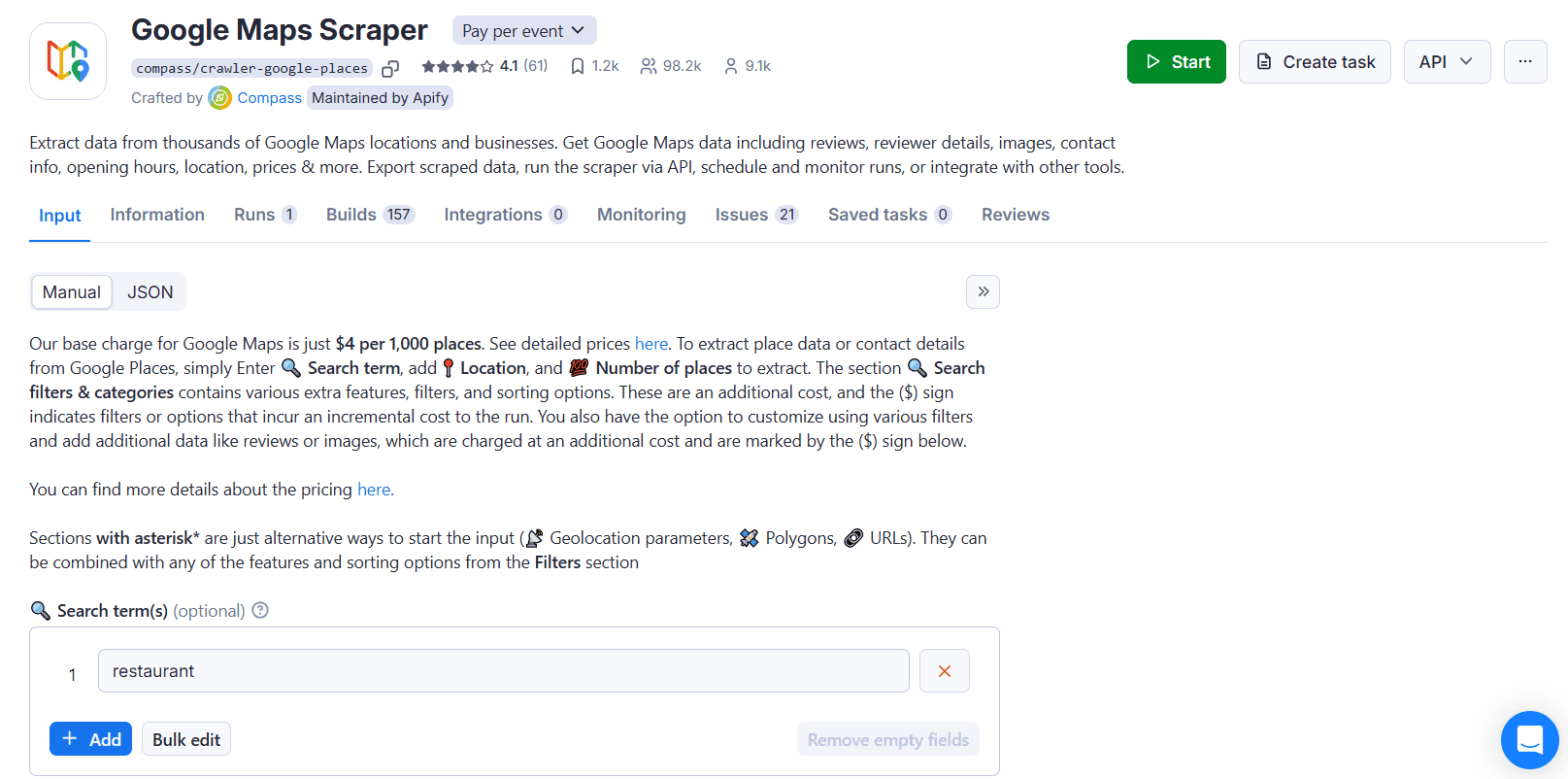Open the Builds tab
Viewport: 1568px width, 779px height.
[x=370, y=215]
